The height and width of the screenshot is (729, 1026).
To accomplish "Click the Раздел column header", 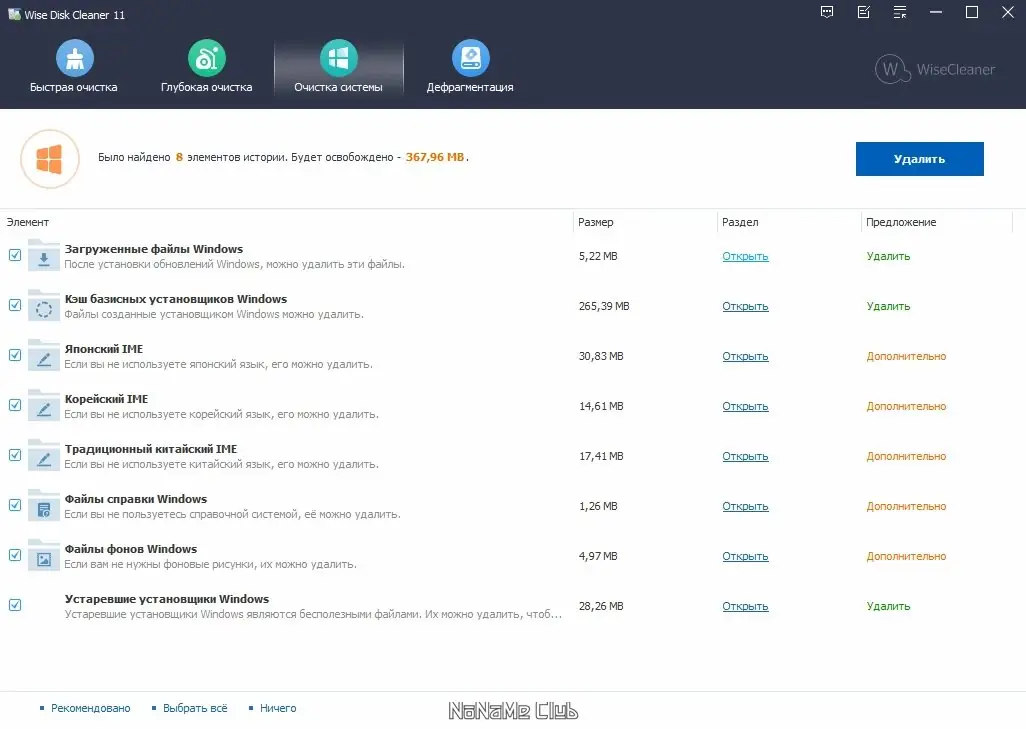I will coord(789,222).
